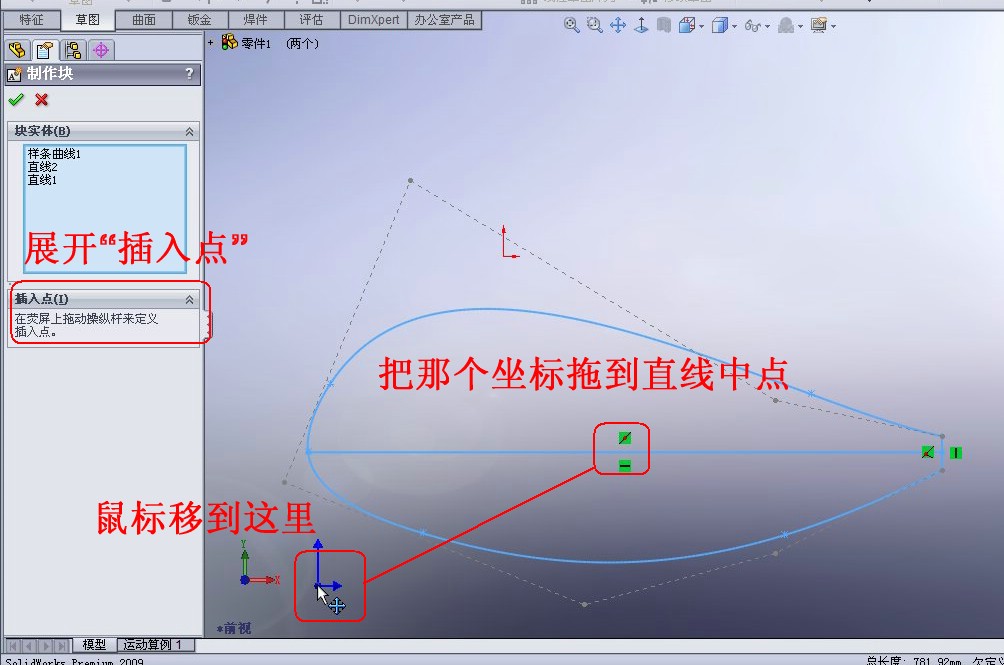Viewport: 1004px width, 665px height.
Task: Collapse the 块实体(B) section
Action: click(190, 131)
